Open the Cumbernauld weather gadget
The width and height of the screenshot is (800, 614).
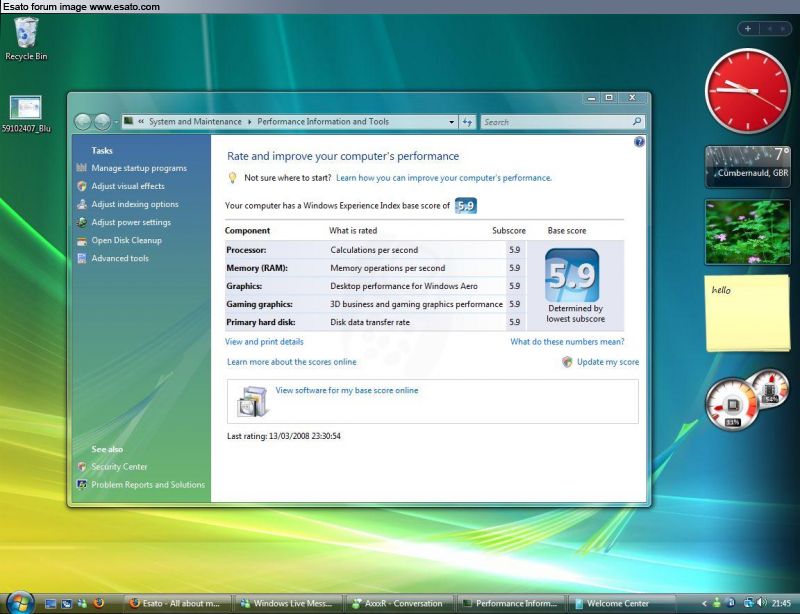coord(747,166)
